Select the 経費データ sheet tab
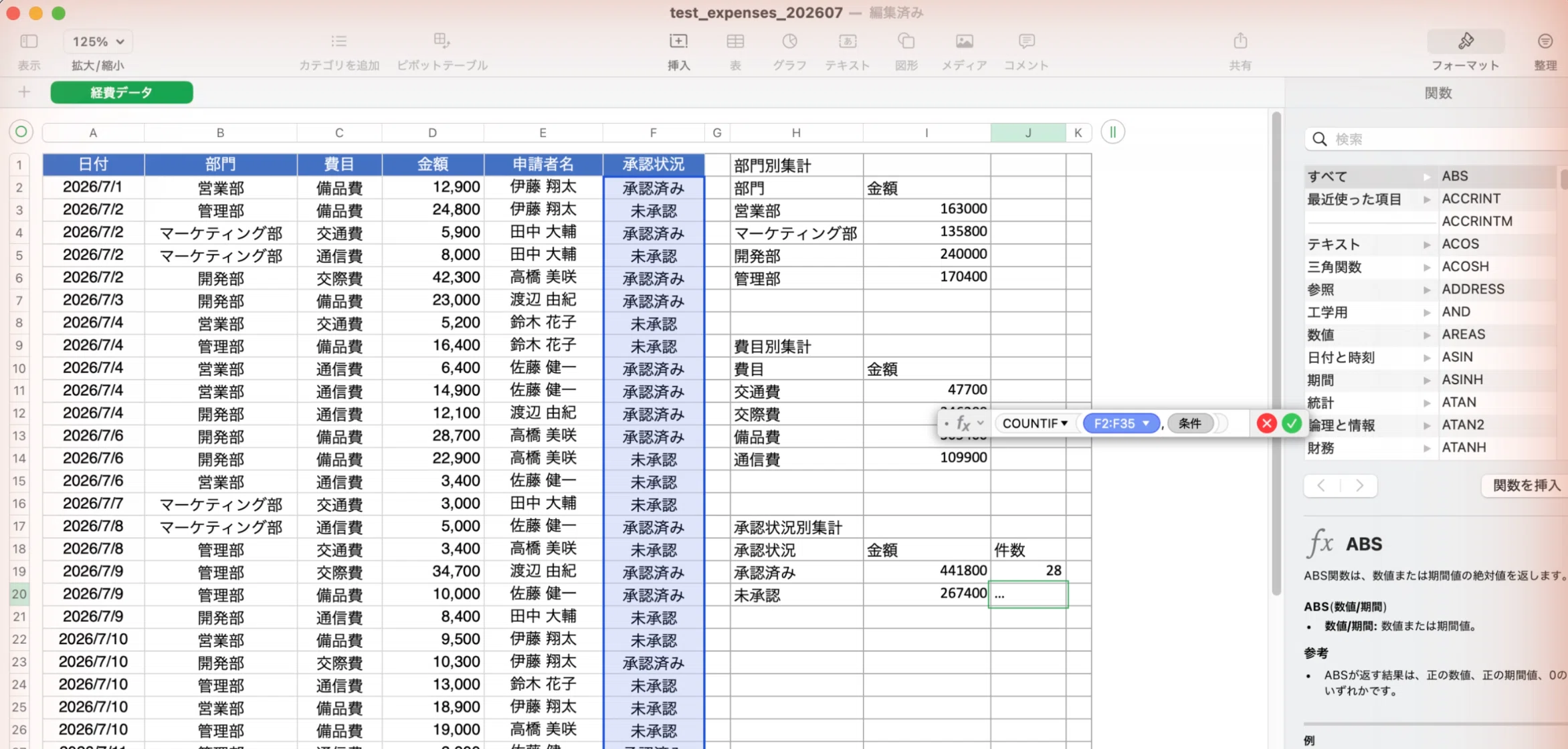This screenshot has height=749, width=1568. coord(122,92)
